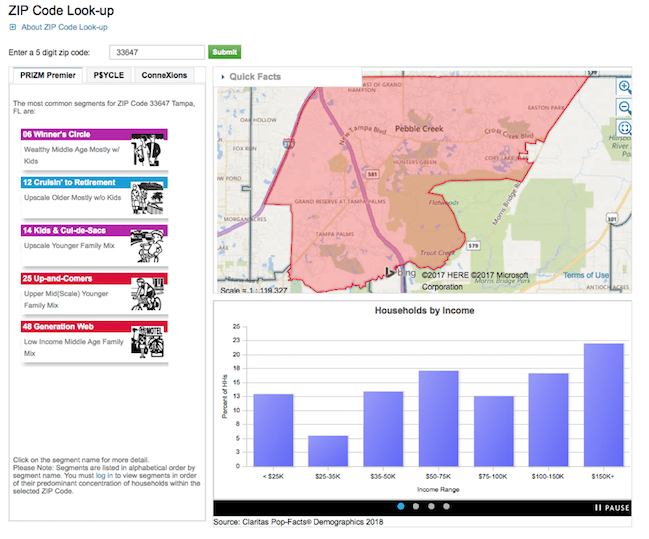Open the 25 Up-and-Comers segment
Screen dimensions: 649x539
(57, 279)
